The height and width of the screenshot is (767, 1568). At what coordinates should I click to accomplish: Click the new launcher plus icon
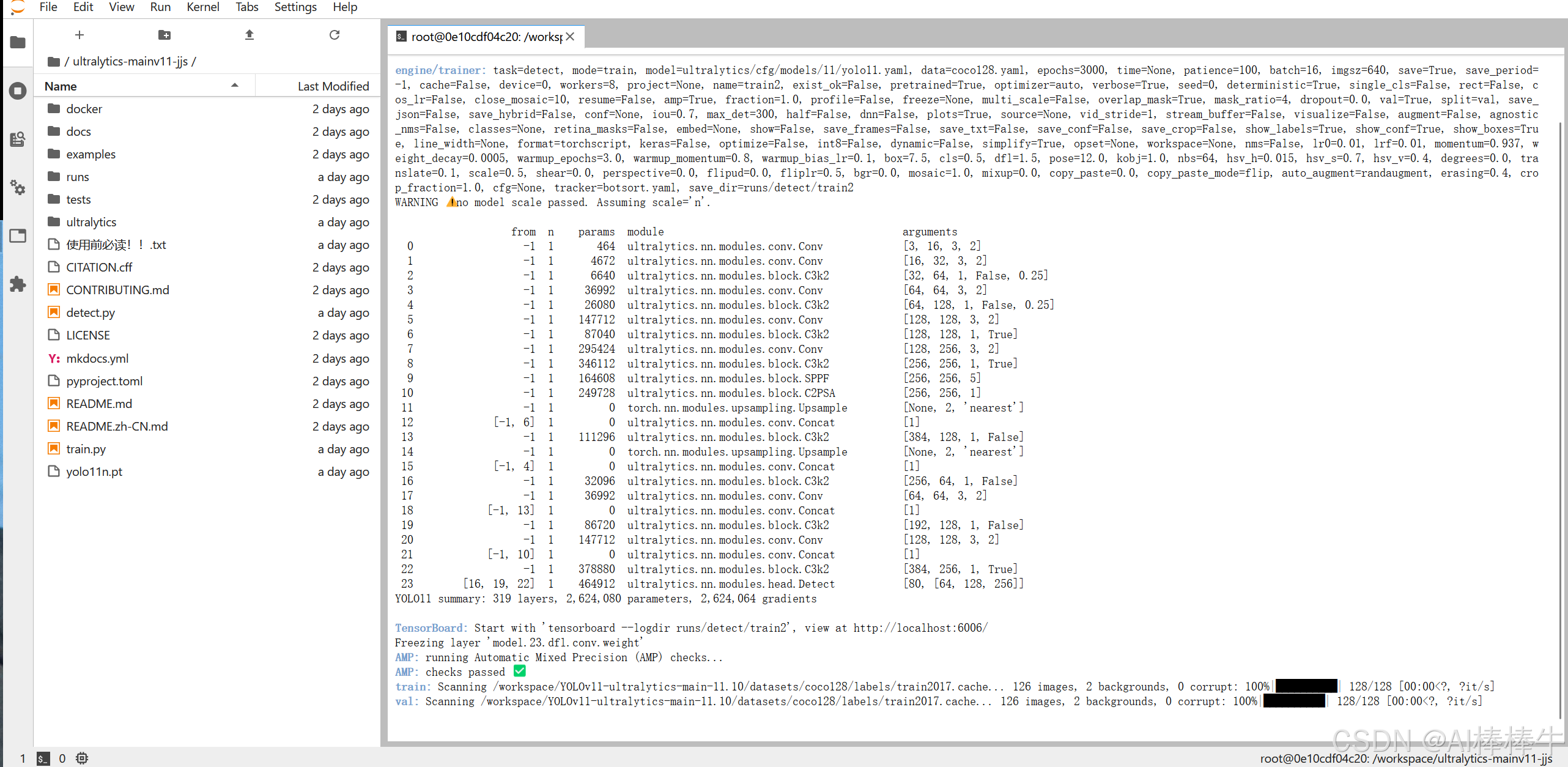80,35
